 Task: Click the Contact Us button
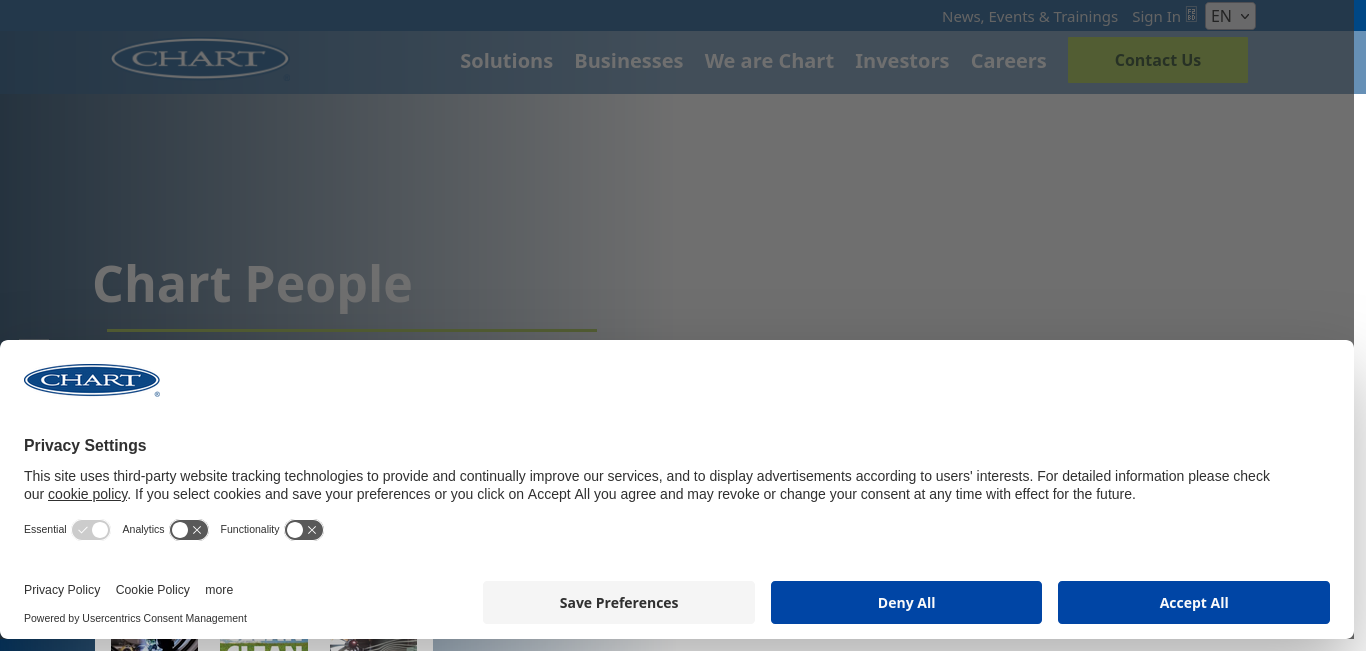(x=1158, y=60)
